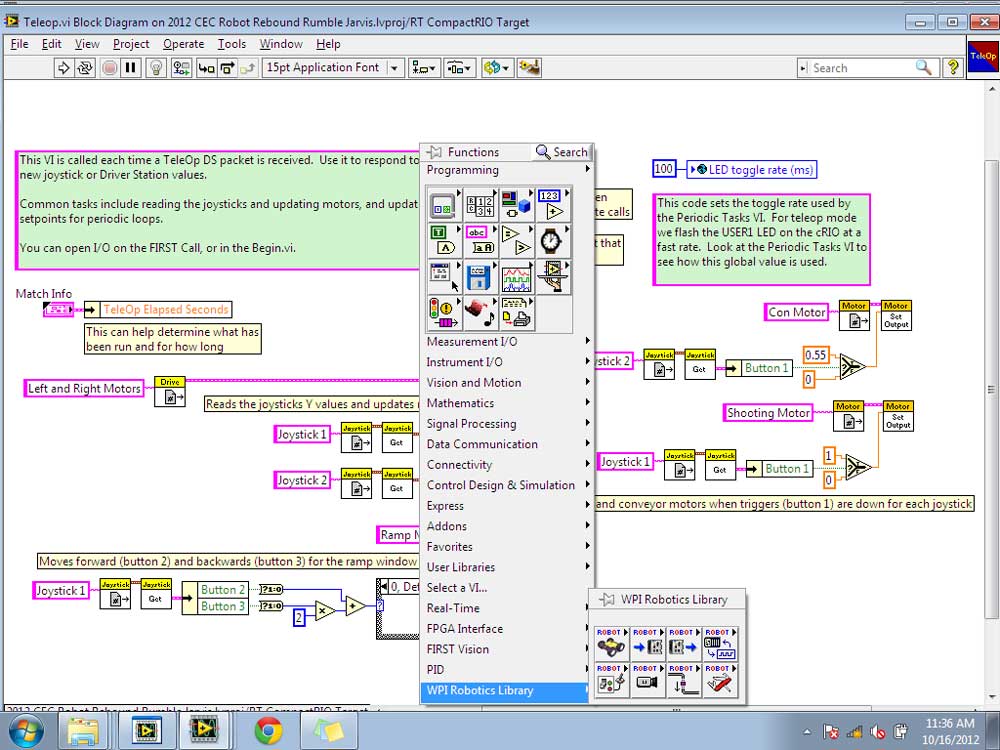Open the 15pt Application Font dropdown
The width and height of the screenshot is (1000, 750).
point(333,68)
